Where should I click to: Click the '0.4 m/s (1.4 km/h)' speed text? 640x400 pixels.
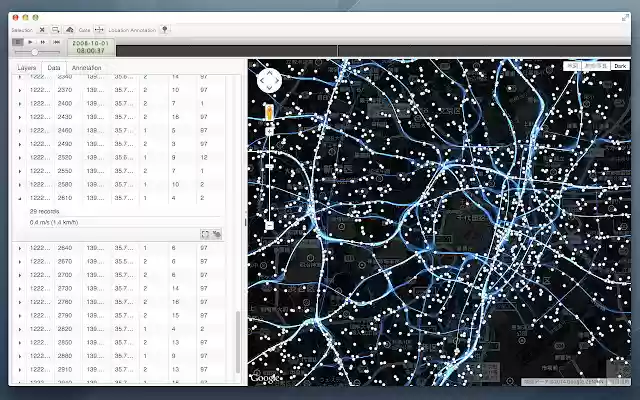click(54, 222)
